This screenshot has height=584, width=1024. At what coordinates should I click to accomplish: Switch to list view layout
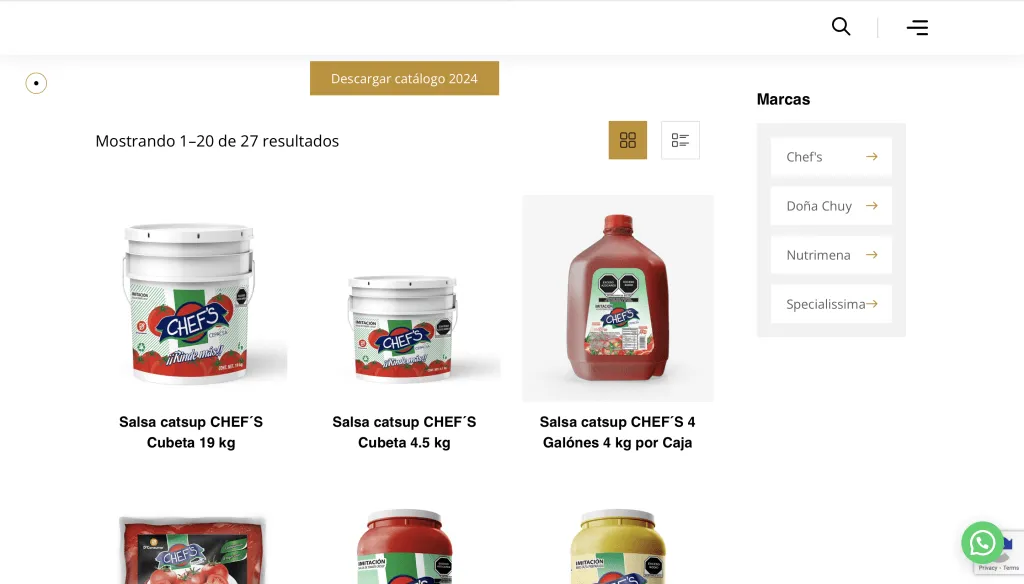click(x=680, y=140)
